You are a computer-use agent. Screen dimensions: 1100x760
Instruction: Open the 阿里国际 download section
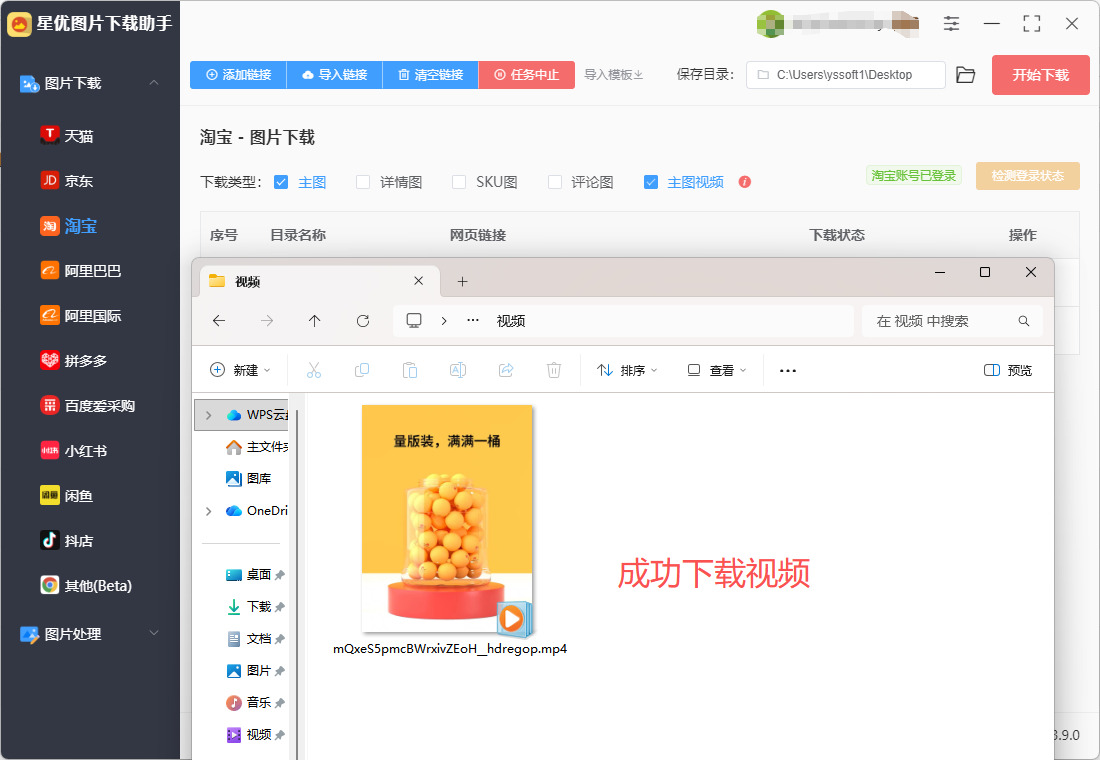(81, 316)
